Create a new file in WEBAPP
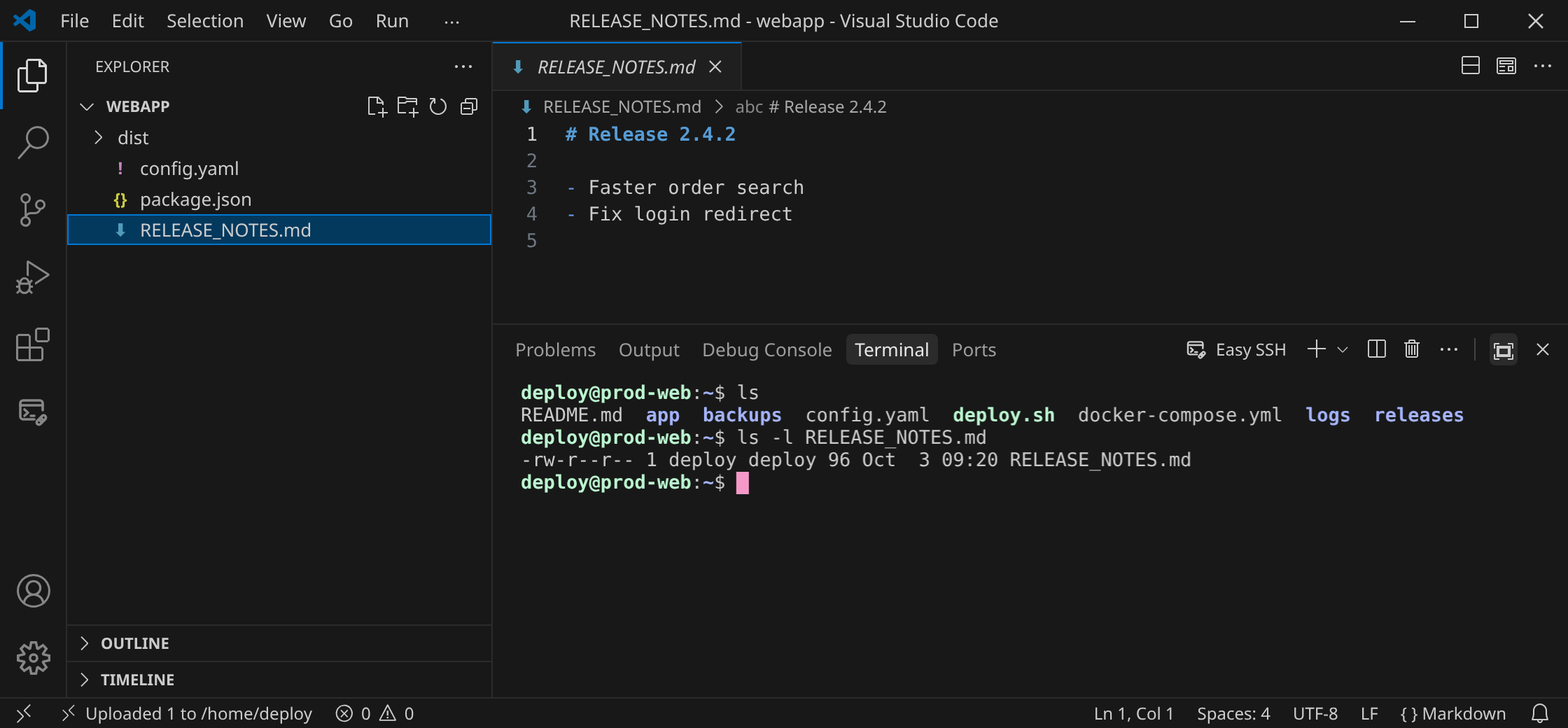 [x=377, y=106]
